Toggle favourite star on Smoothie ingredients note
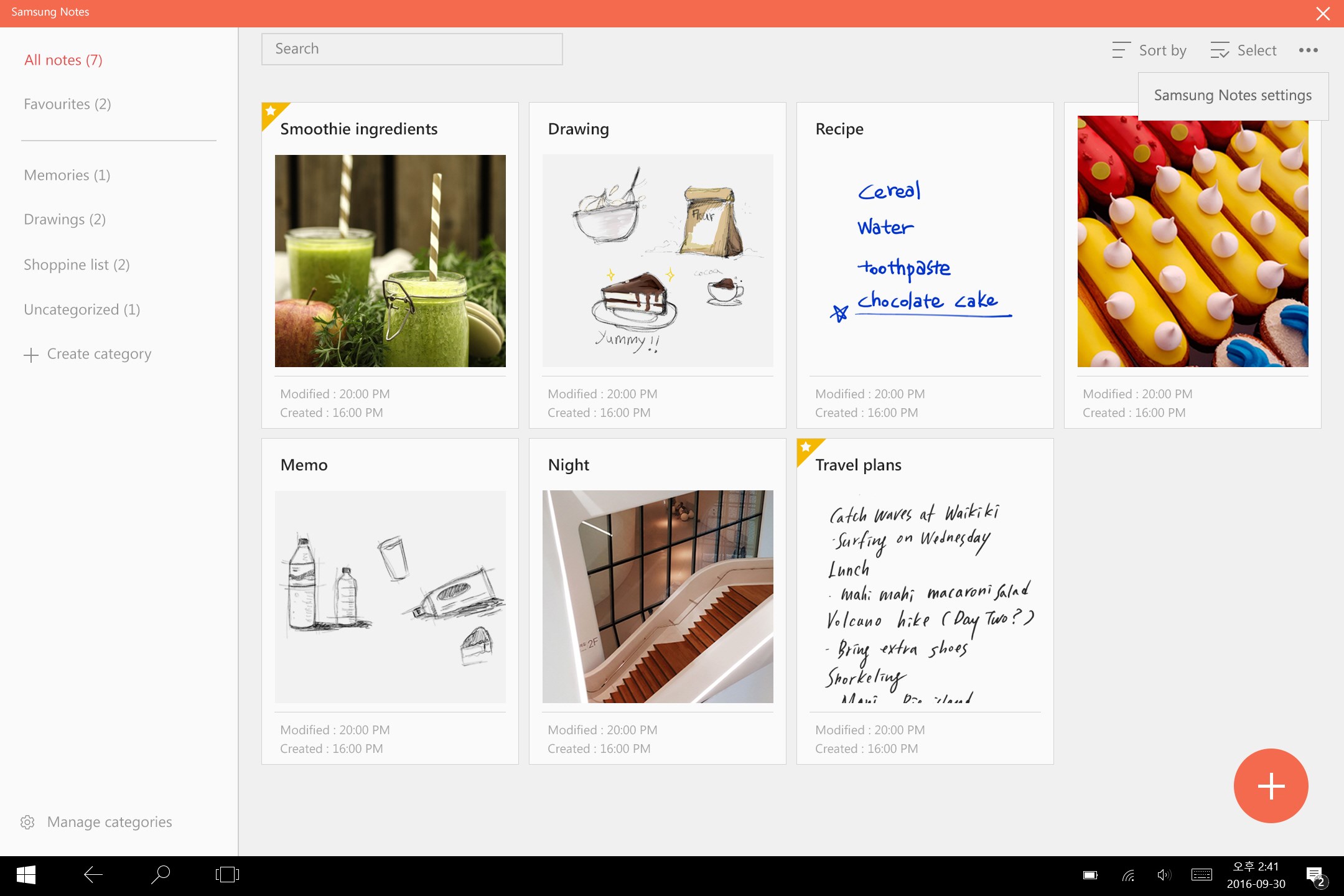The height and width of the screenshot is (896, 1344). click(x=271, y=112)
